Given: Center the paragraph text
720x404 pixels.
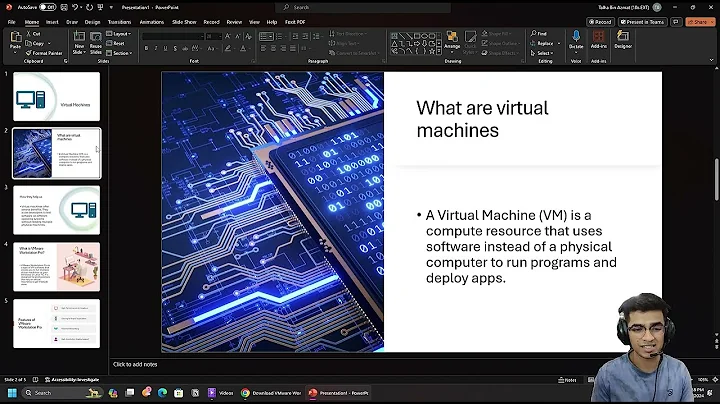Looking at the screenshot, I should (x=273, y=48).
